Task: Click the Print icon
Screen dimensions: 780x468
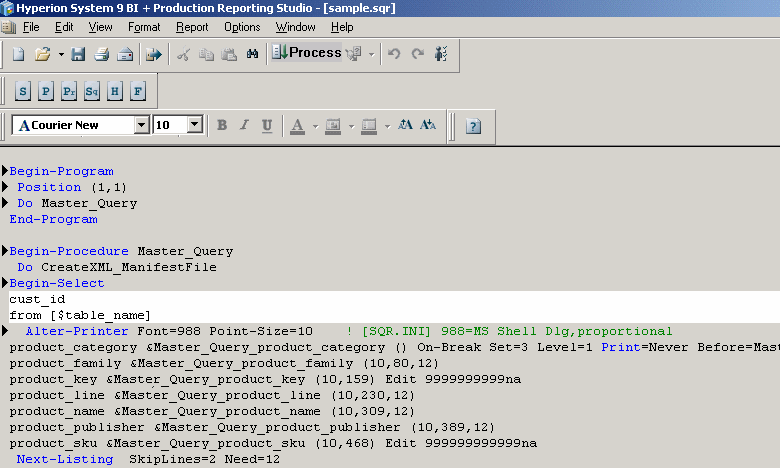Action: click(102, 54)
